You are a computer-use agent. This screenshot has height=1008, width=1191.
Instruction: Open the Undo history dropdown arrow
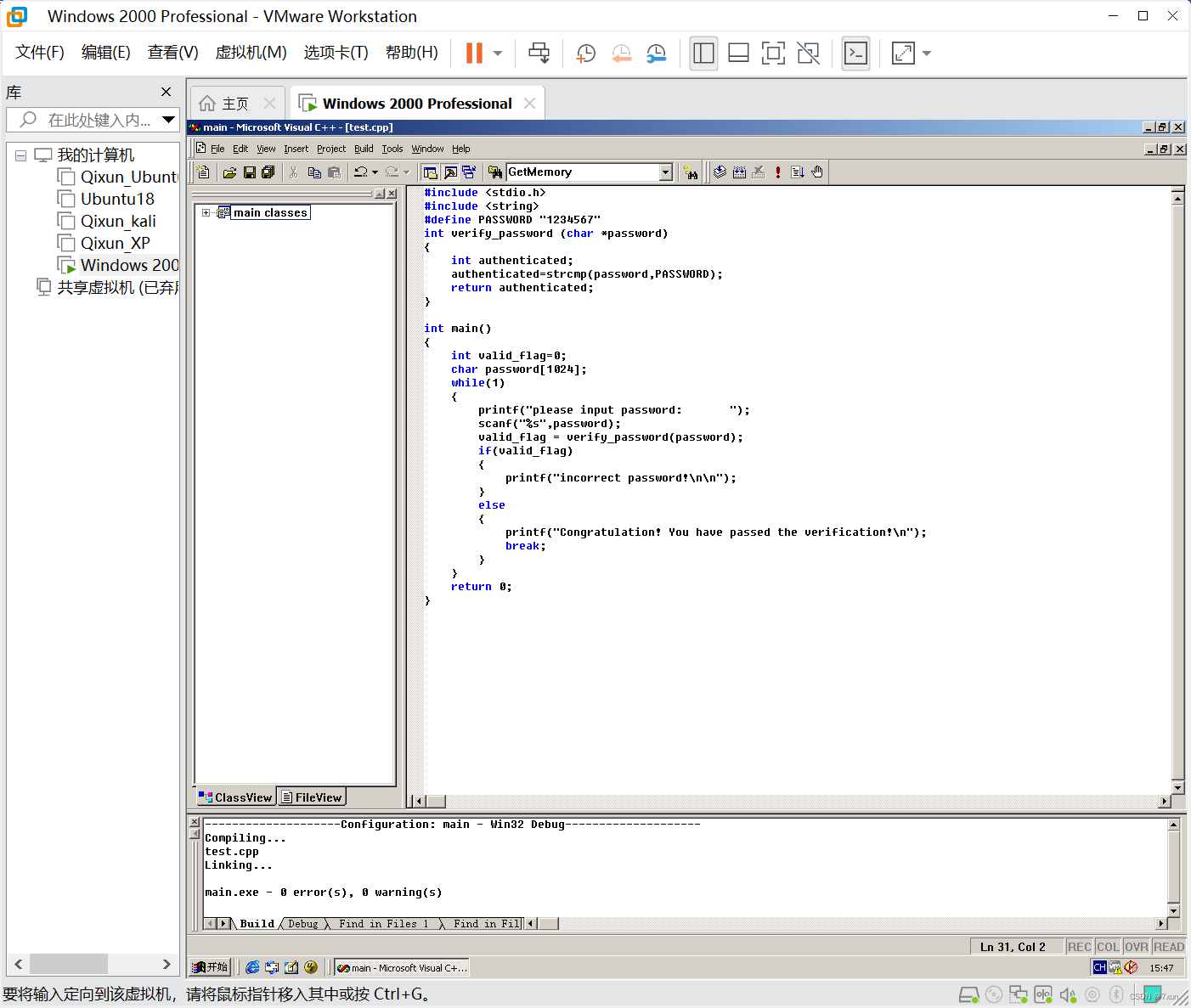point(375,172)
